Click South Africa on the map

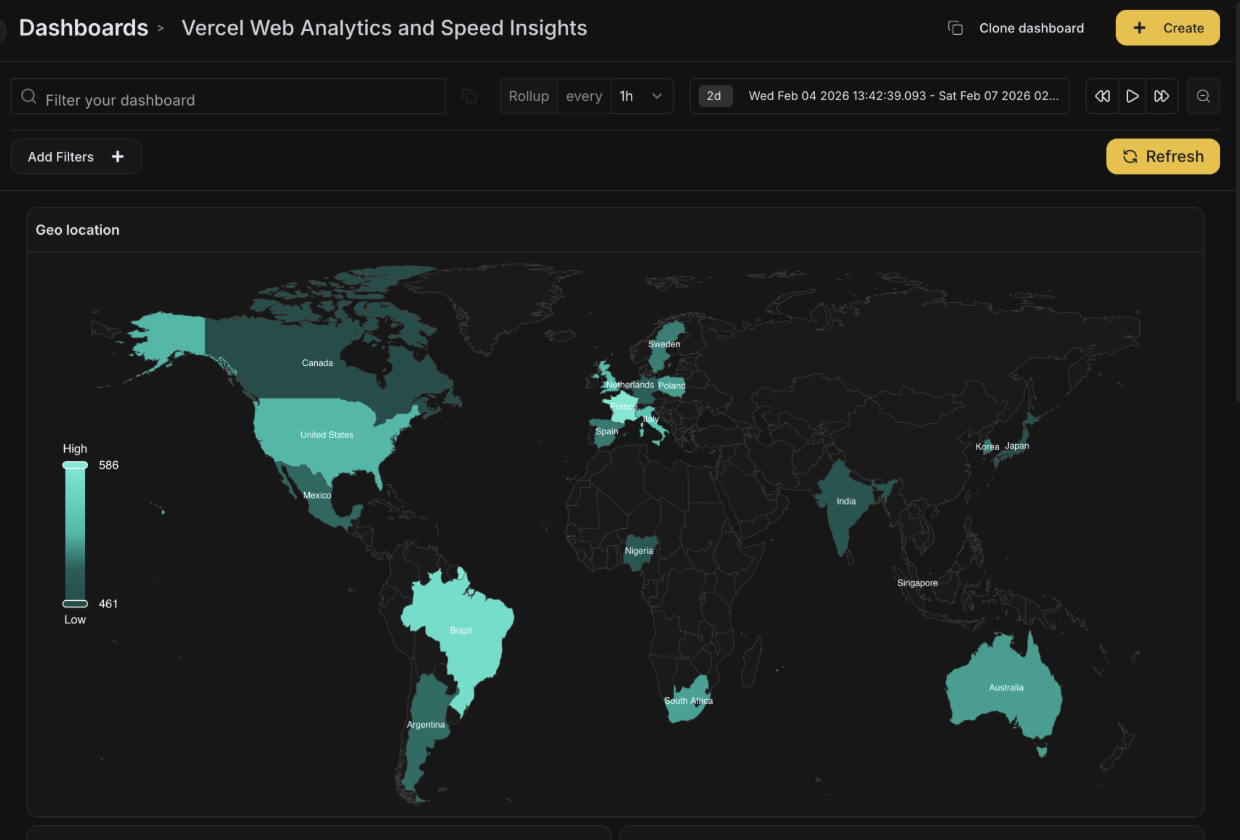(x=688, y=700)
